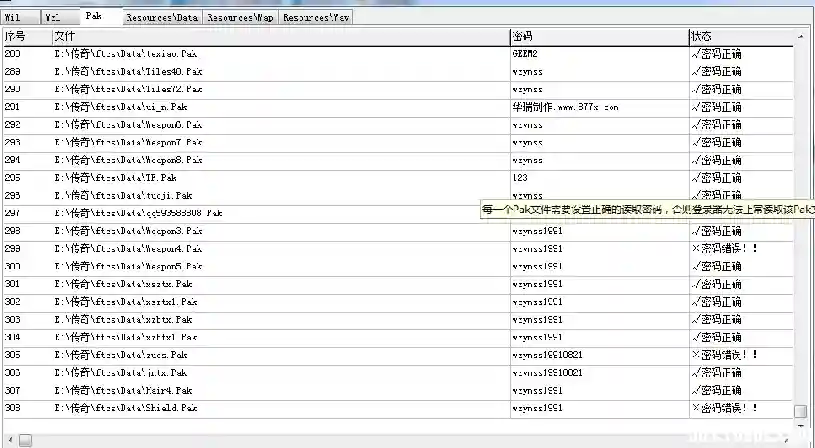Image resolution: width=815 pixels, height=448 pixels.
Task: Select the Tiles40.Pak file row
Action: (398, 72)
